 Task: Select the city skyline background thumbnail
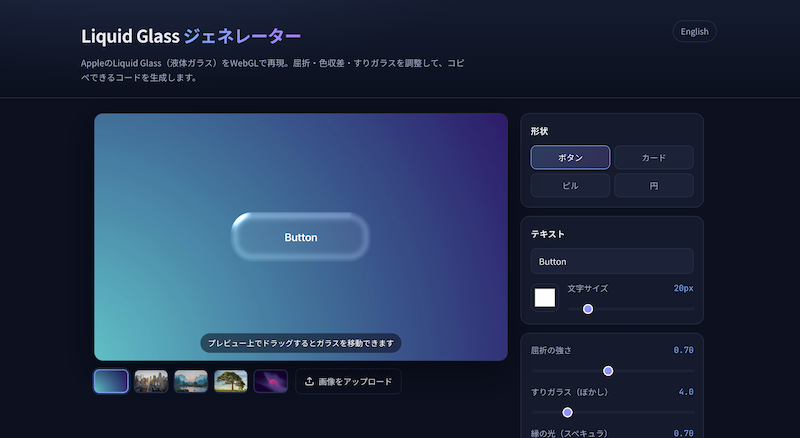tap(151, 381)
